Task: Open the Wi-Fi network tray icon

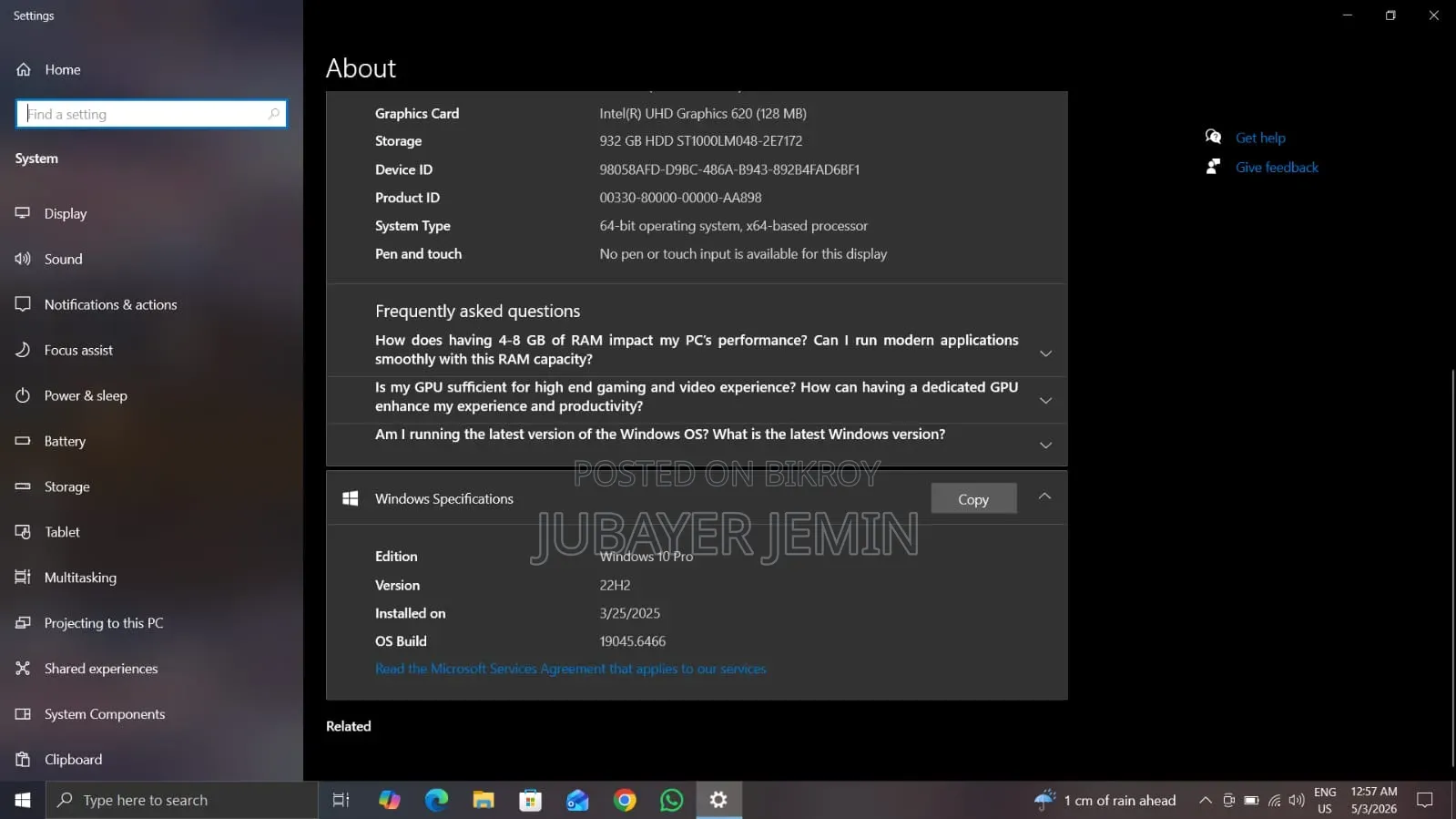Action: point(1275,800)
